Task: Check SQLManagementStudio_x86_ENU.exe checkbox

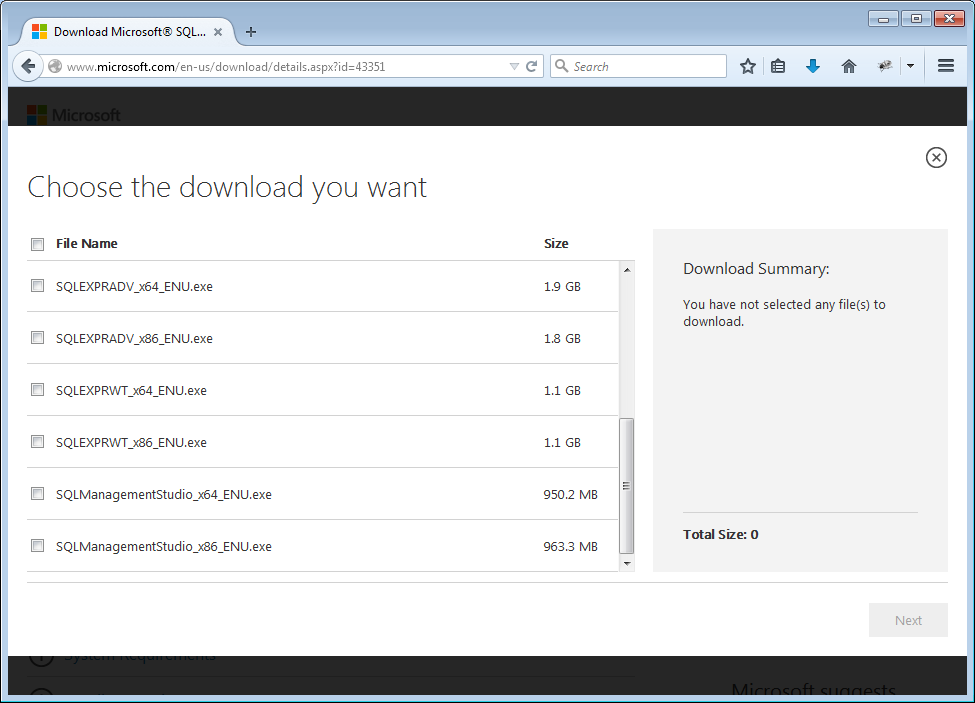Action: pos(37,546)
